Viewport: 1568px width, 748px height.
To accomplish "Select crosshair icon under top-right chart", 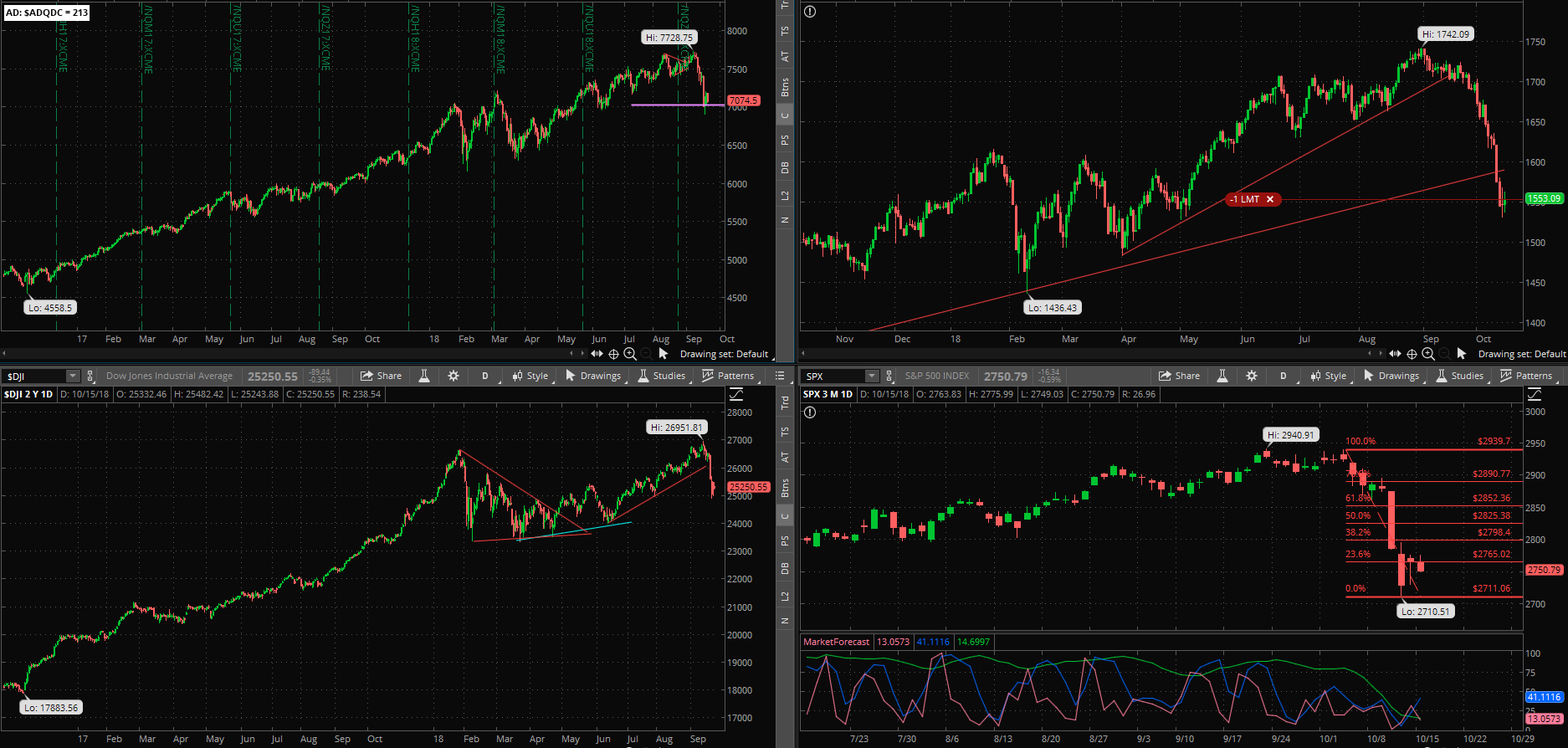I will click(1412, 354).
